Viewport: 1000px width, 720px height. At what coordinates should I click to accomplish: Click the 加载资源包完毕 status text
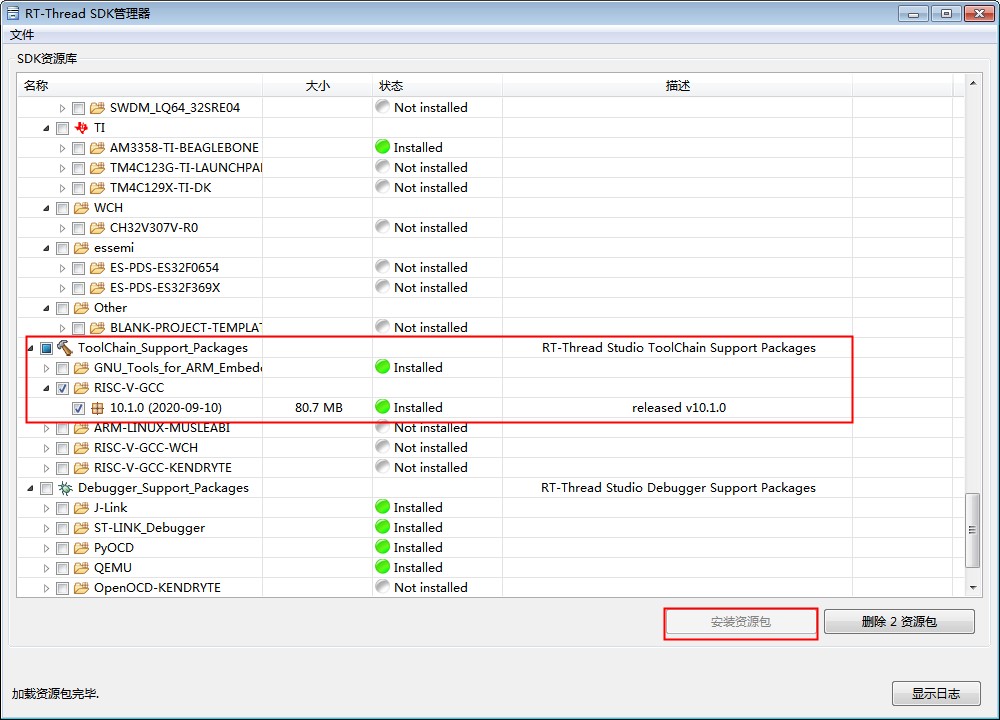55,694
